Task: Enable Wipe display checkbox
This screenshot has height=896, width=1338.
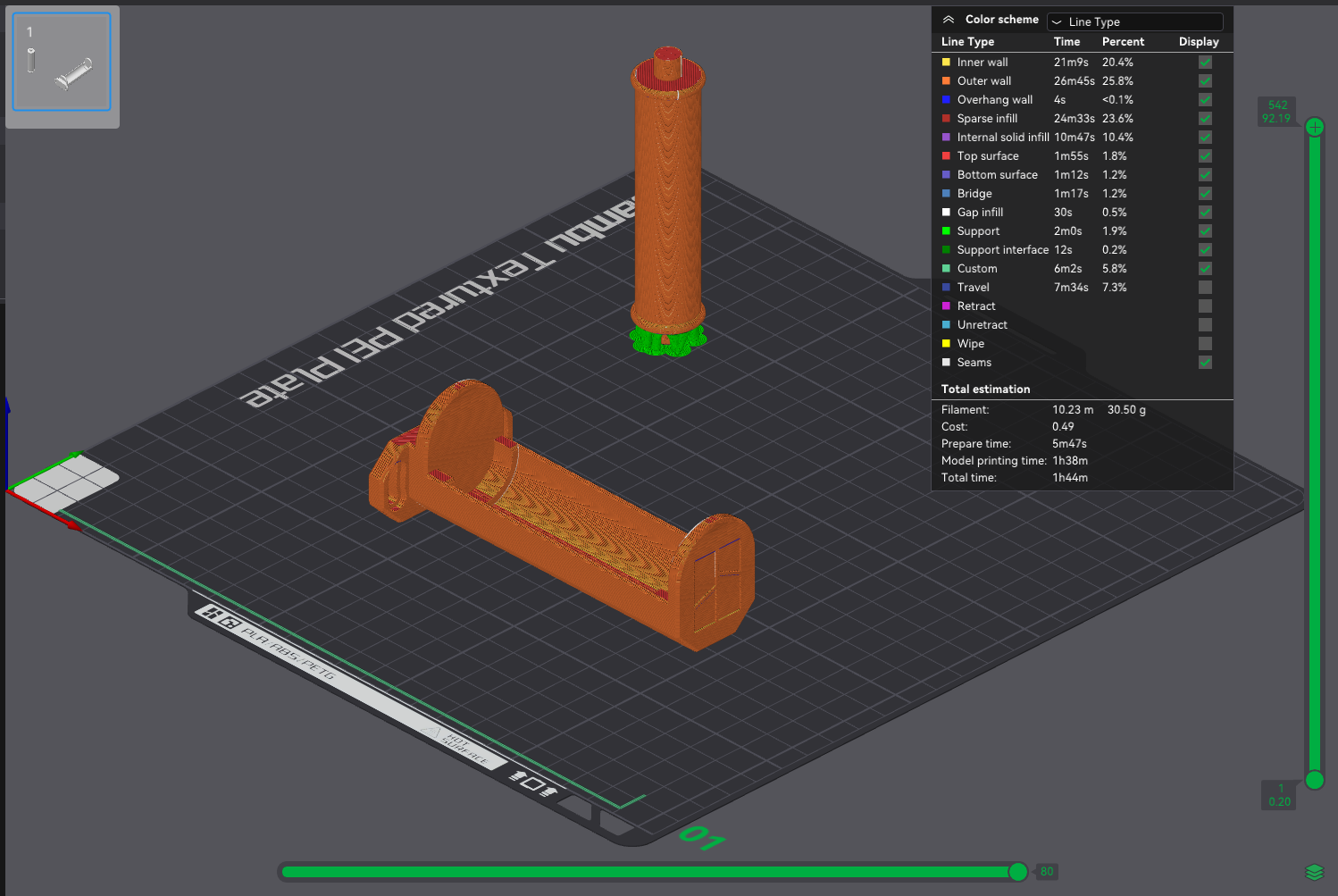Action: 1205,344
